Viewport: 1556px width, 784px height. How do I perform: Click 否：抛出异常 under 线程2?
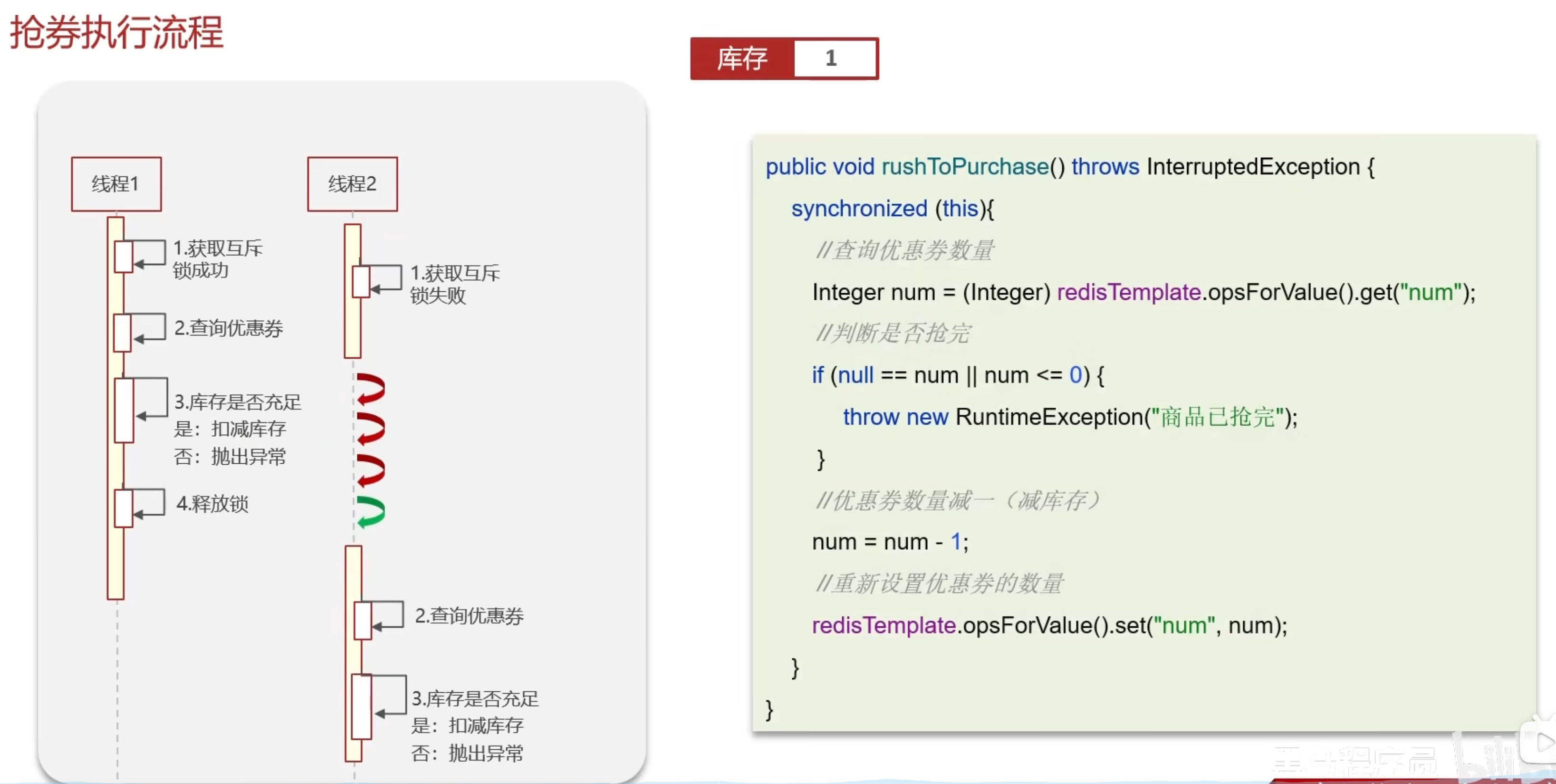467,753
